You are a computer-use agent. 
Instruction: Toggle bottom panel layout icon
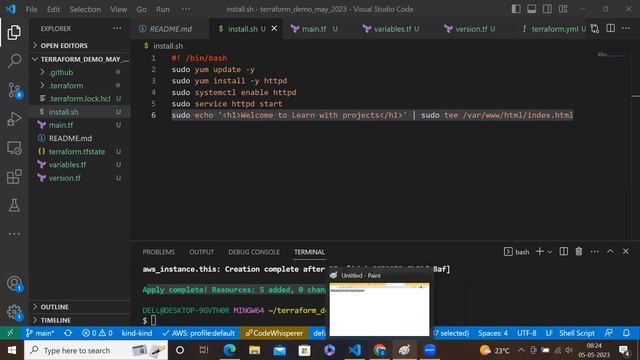[x=531, y=9]
